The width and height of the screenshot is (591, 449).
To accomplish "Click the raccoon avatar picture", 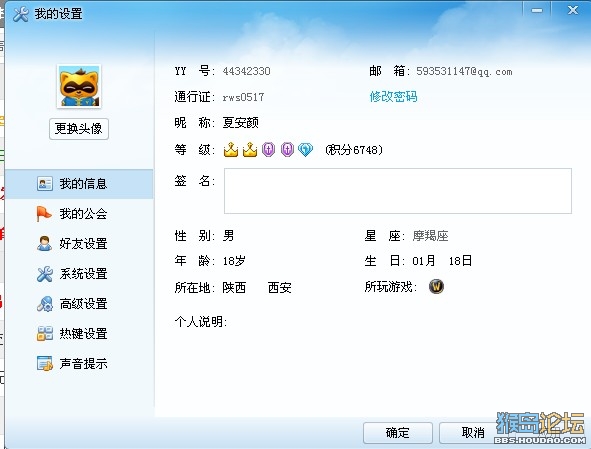I will 79,86.
